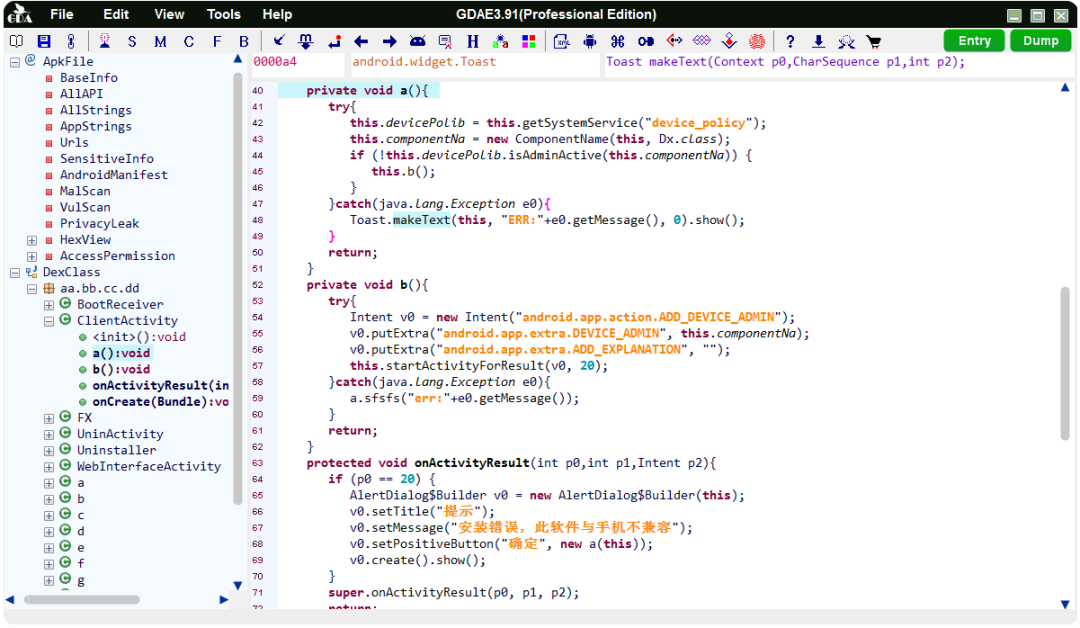This screenshot has height=628, width=1080.
Task: Click the tree panel scroll down arrow
Action: click(238, 585)
